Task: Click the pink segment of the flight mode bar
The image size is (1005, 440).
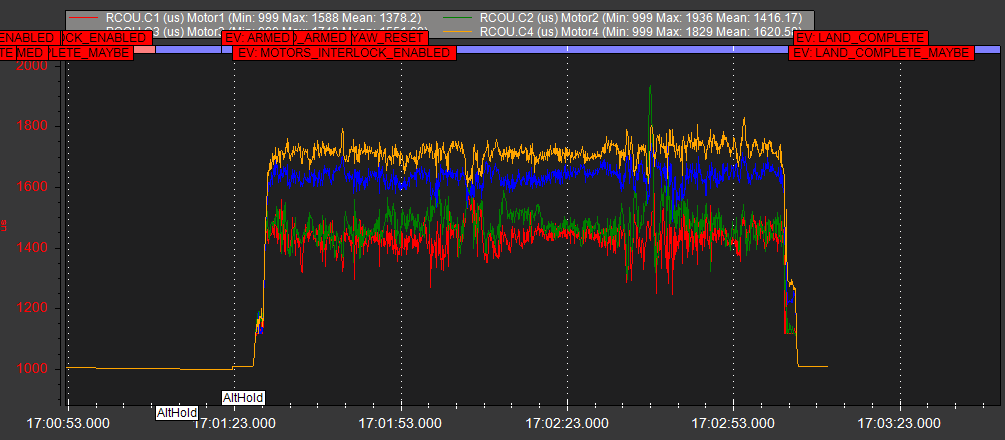Action: [144, 49]
